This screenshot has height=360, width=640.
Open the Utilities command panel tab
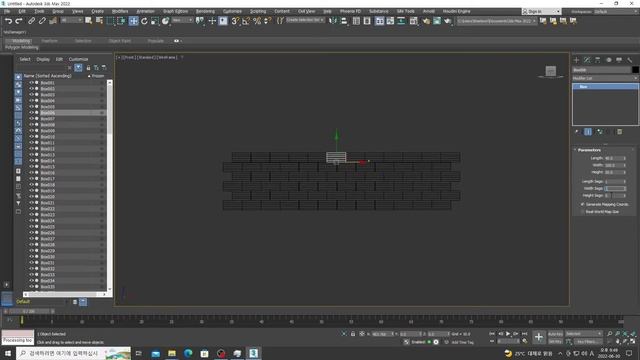(x=630, y=60)
